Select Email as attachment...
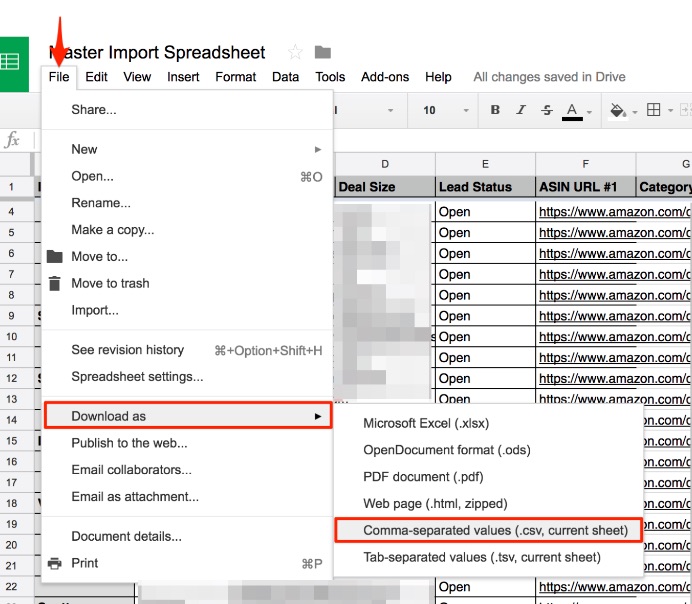The image size is (692, 604). [188, 497]
